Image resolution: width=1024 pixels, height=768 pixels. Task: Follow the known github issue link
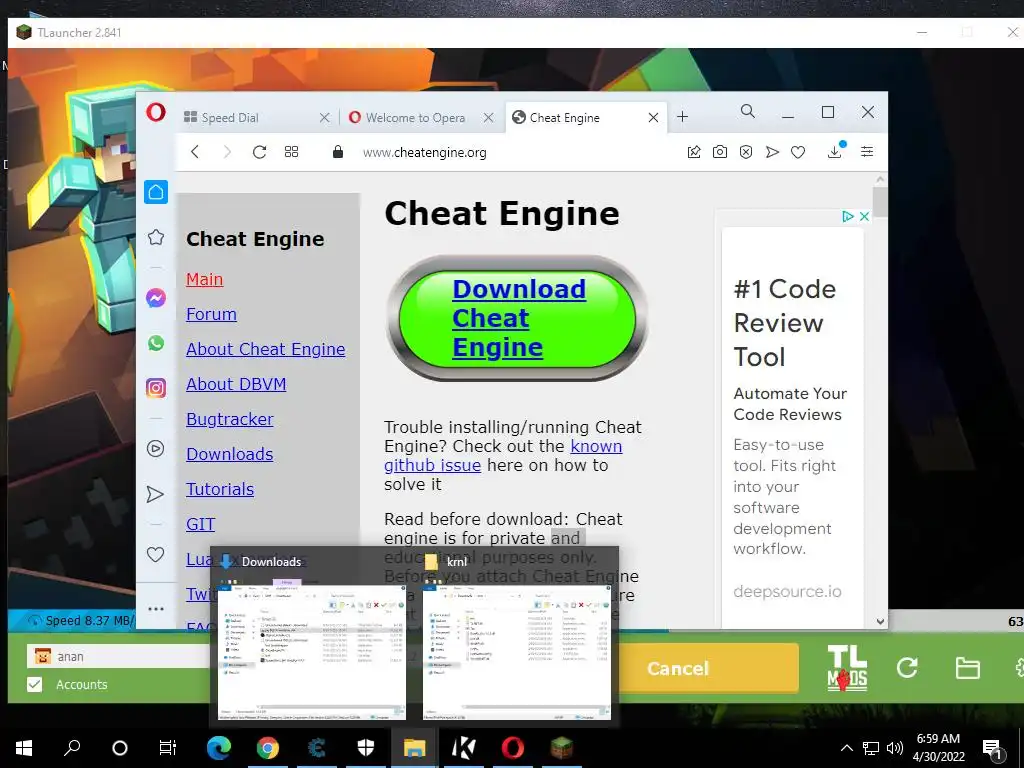click(x=503, y=456)
